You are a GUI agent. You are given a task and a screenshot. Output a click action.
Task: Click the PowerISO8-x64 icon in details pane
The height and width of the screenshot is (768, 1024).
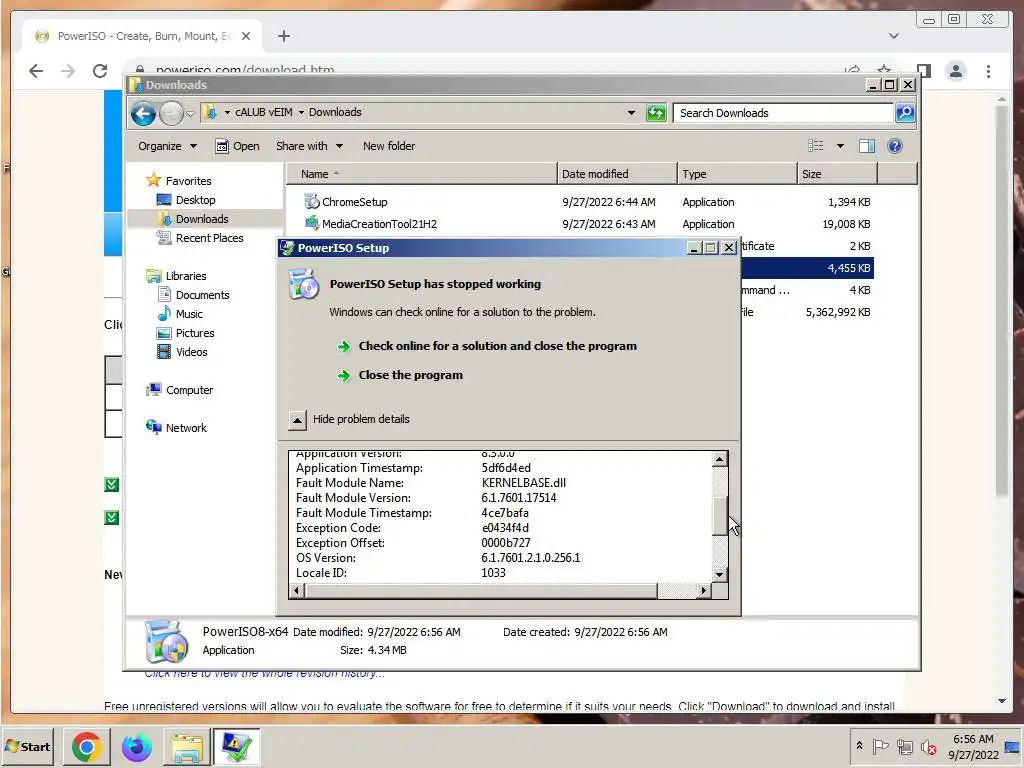coord(166,641)
